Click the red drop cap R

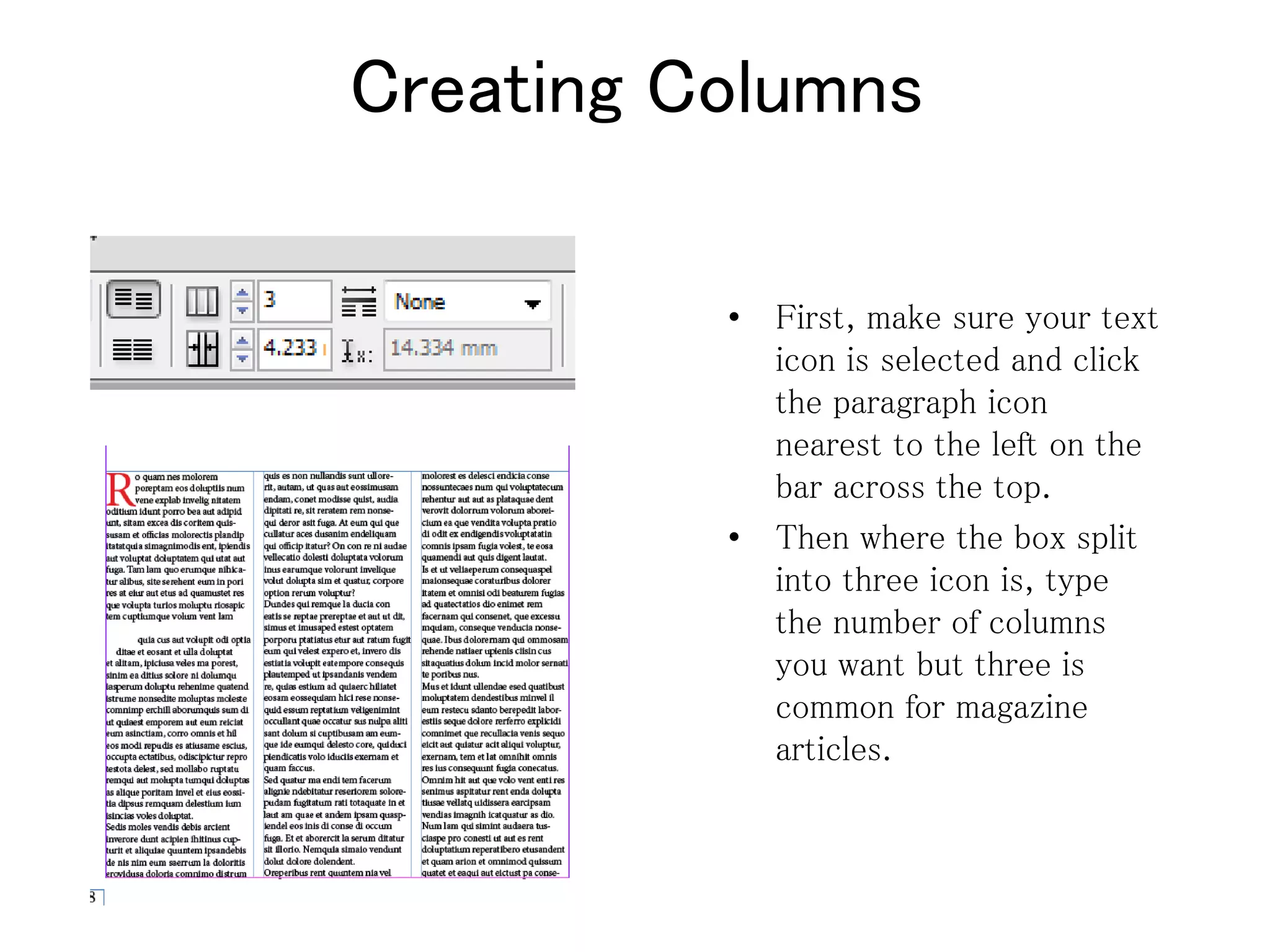(x=120, y=490)
